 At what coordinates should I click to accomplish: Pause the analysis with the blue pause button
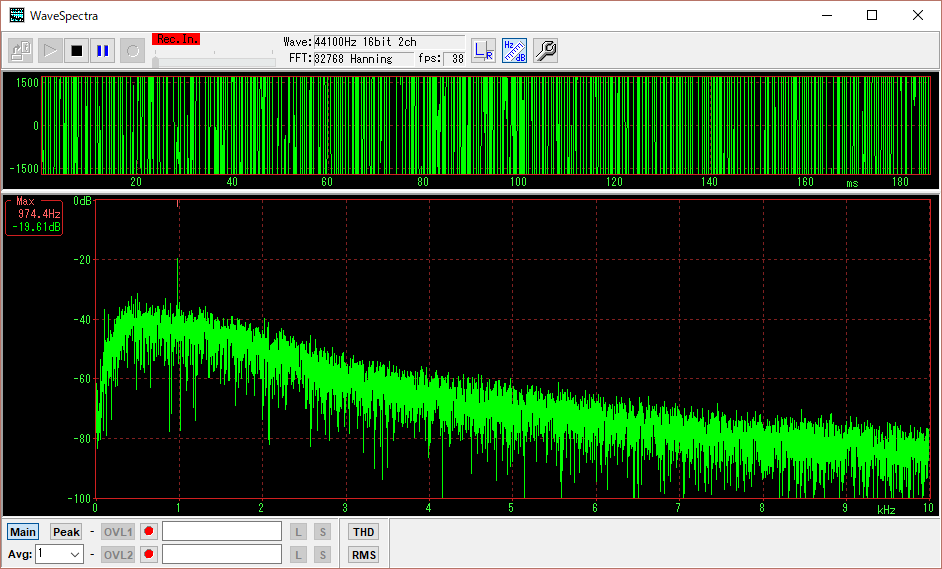point(103,50)
